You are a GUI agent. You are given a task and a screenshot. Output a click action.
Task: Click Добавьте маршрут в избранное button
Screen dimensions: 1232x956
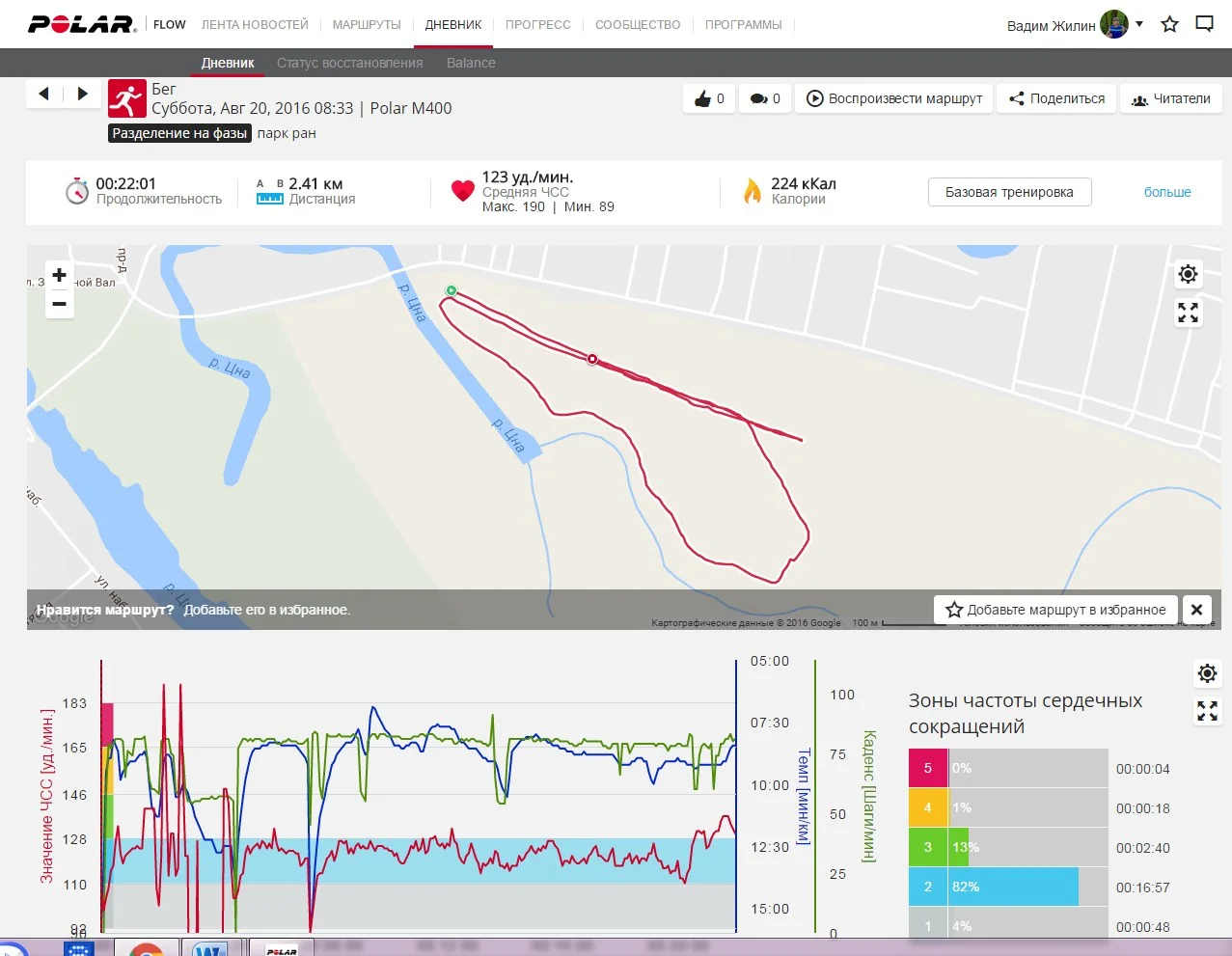(1056, 610)
